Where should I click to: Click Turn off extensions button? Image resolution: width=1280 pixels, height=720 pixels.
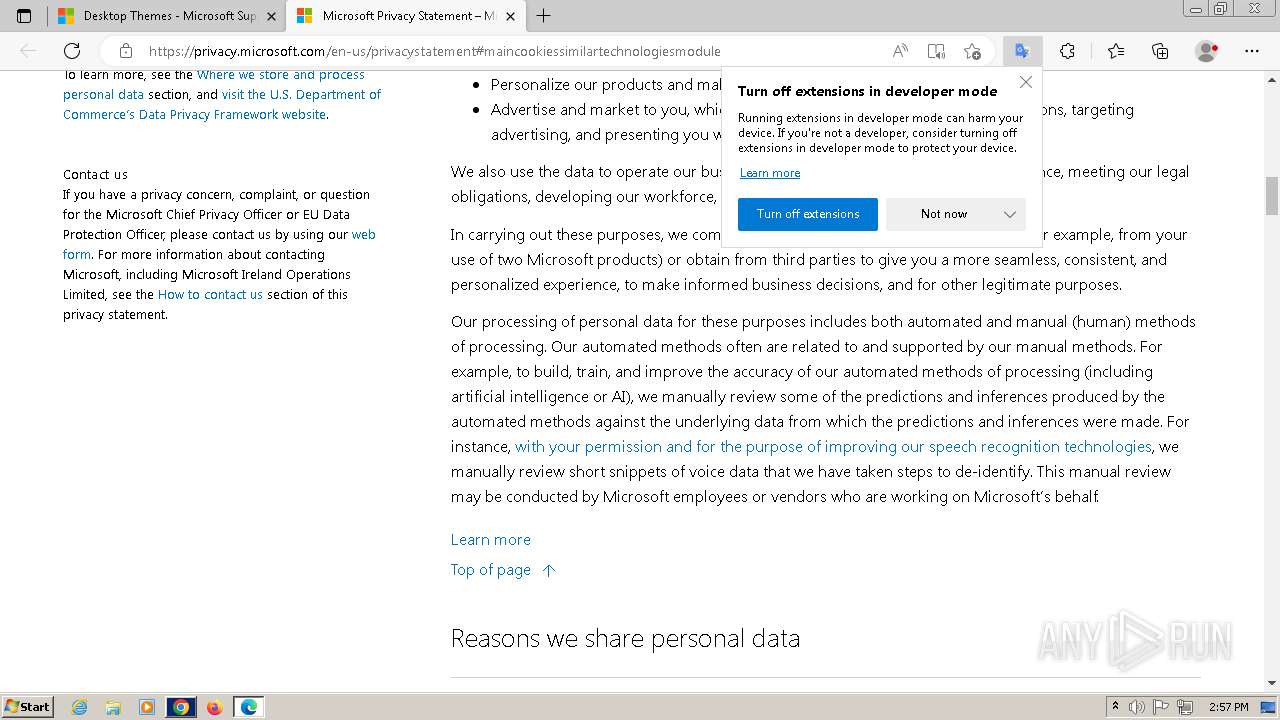pos(808,214)
